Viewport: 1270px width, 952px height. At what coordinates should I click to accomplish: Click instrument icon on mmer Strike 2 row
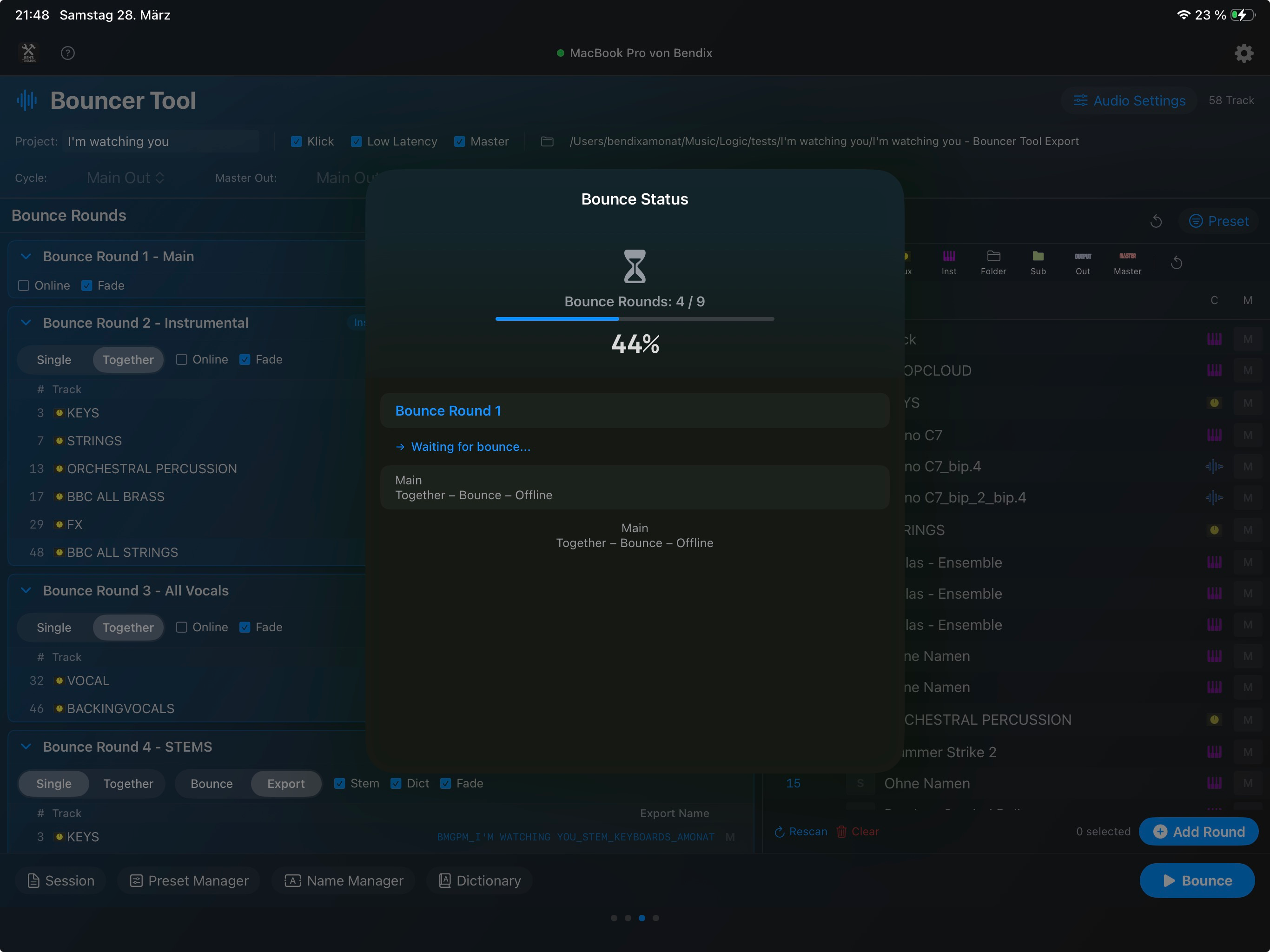[1214, 752]
